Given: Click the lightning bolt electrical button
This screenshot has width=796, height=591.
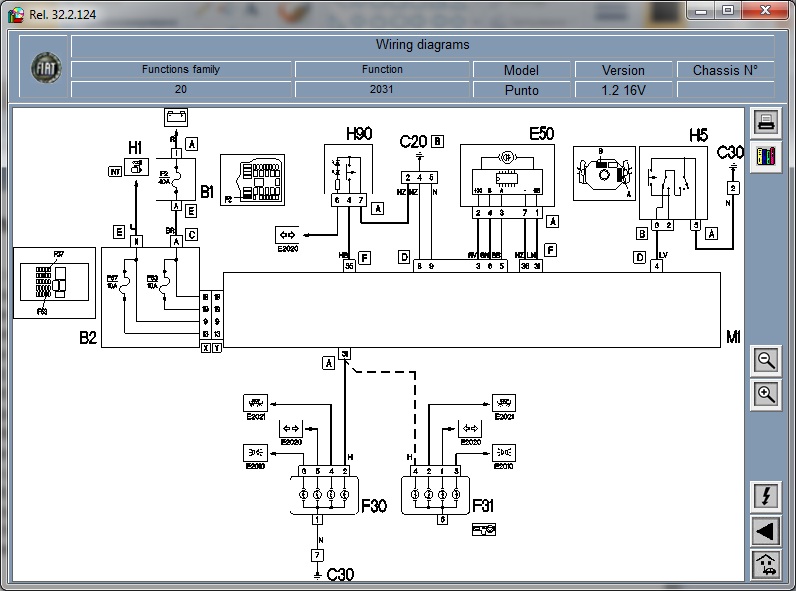Looking at the screenshot, I should pyautogui.click(x=766, y=496).
